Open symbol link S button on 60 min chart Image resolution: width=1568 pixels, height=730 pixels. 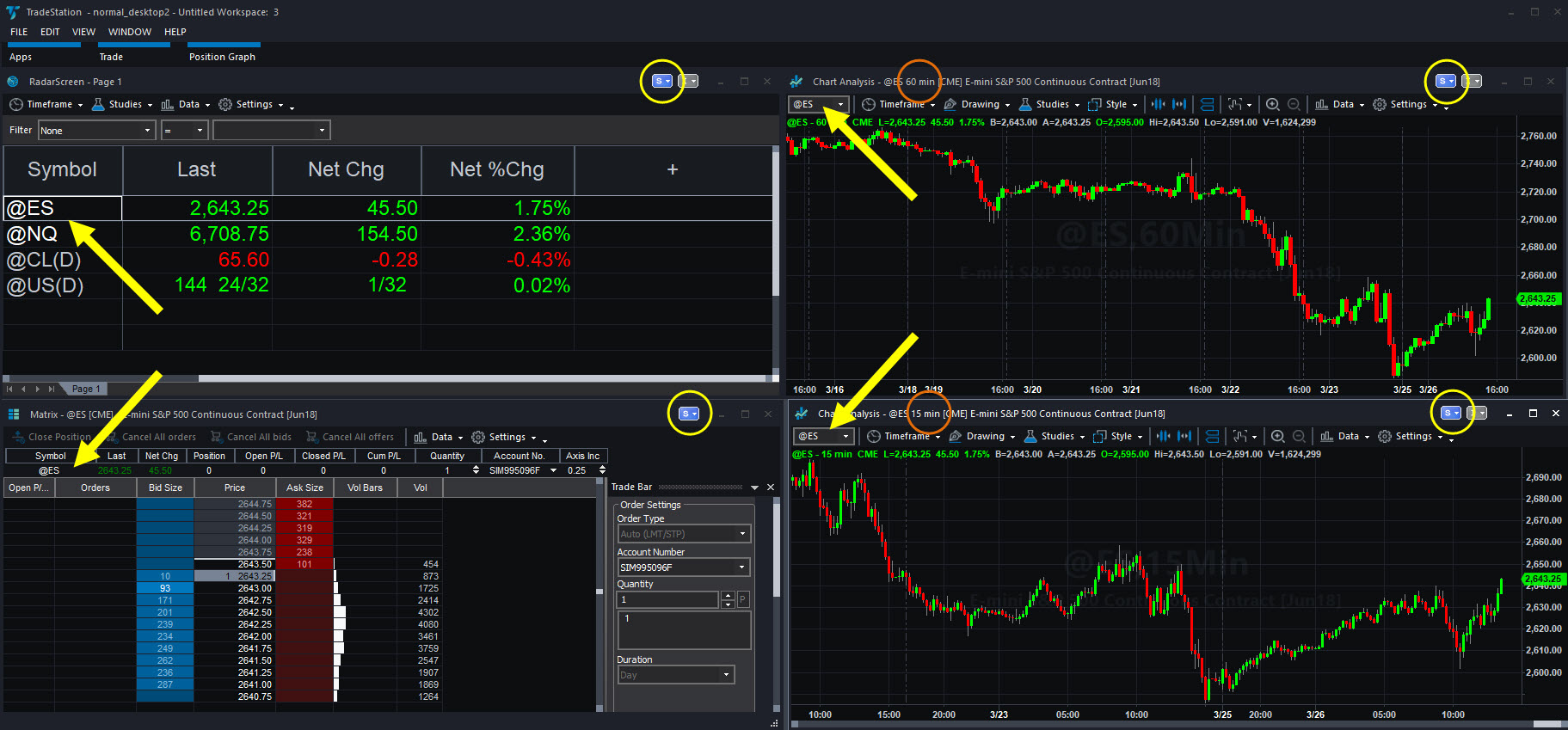click(x=1446, y=81)
